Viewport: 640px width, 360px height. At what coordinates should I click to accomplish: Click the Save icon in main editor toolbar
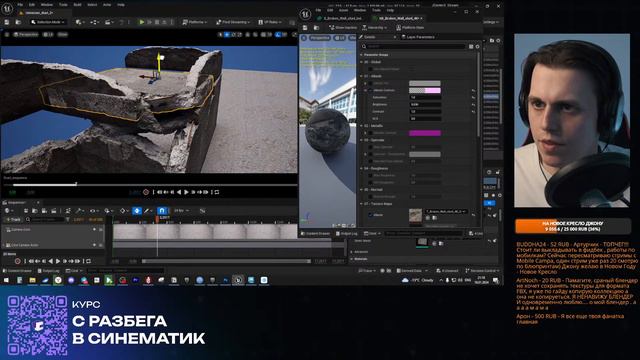click(7, 22)
